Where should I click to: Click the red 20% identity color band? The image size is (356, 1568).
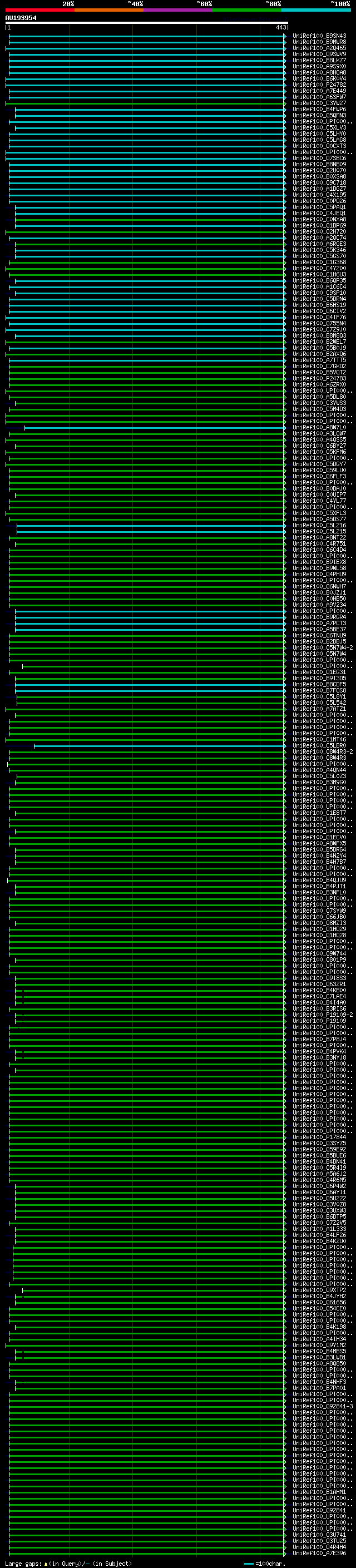point(39,10)
